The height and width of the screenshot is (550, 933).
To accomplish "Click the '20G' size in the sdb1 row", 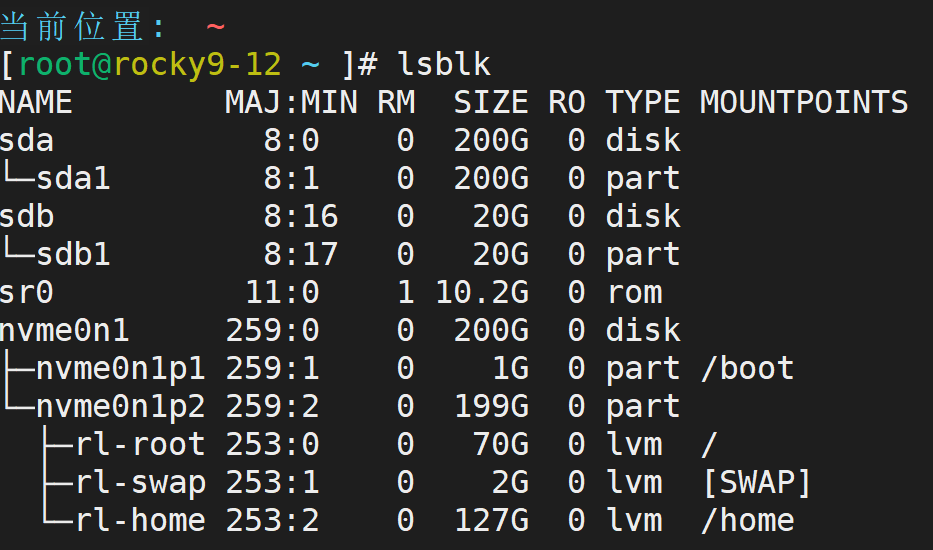I will (x=501, y=254).
